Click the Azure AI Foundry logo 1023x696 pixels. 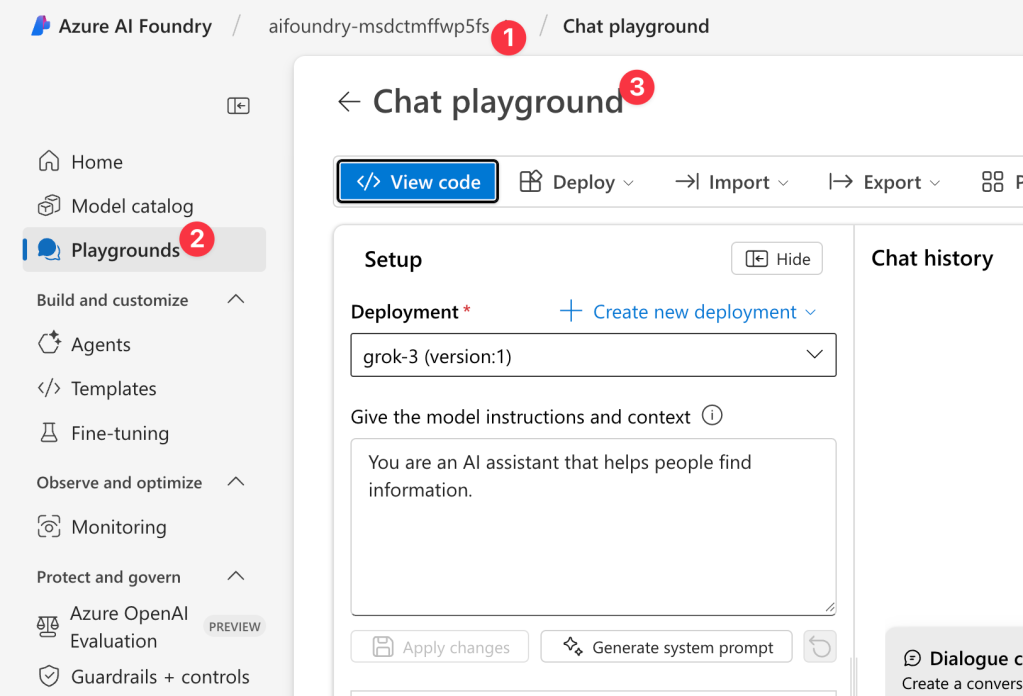coord(40,25)
